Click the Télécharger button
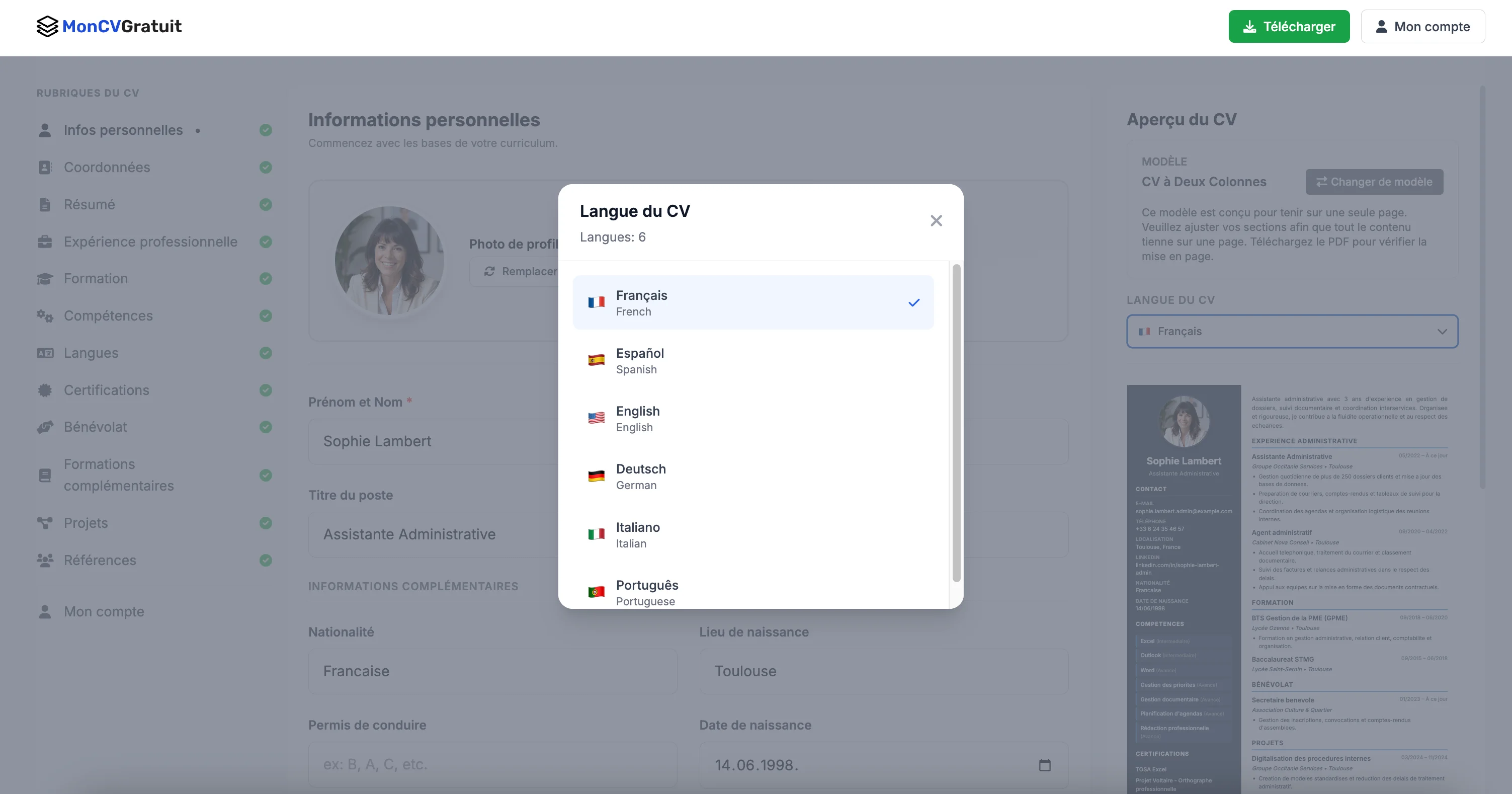This screenshot has height=794, width=1512. coord(1290,26)
